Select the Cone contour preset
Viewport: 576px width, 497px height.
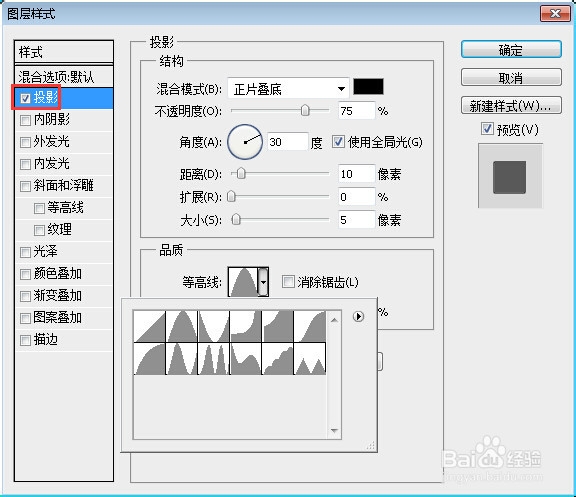point(181,326)
